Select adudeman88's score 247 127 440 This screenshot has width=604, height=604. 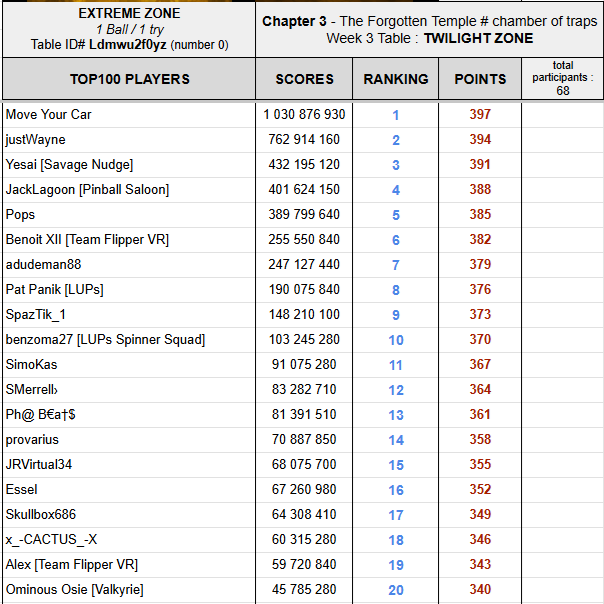point(304,265)
